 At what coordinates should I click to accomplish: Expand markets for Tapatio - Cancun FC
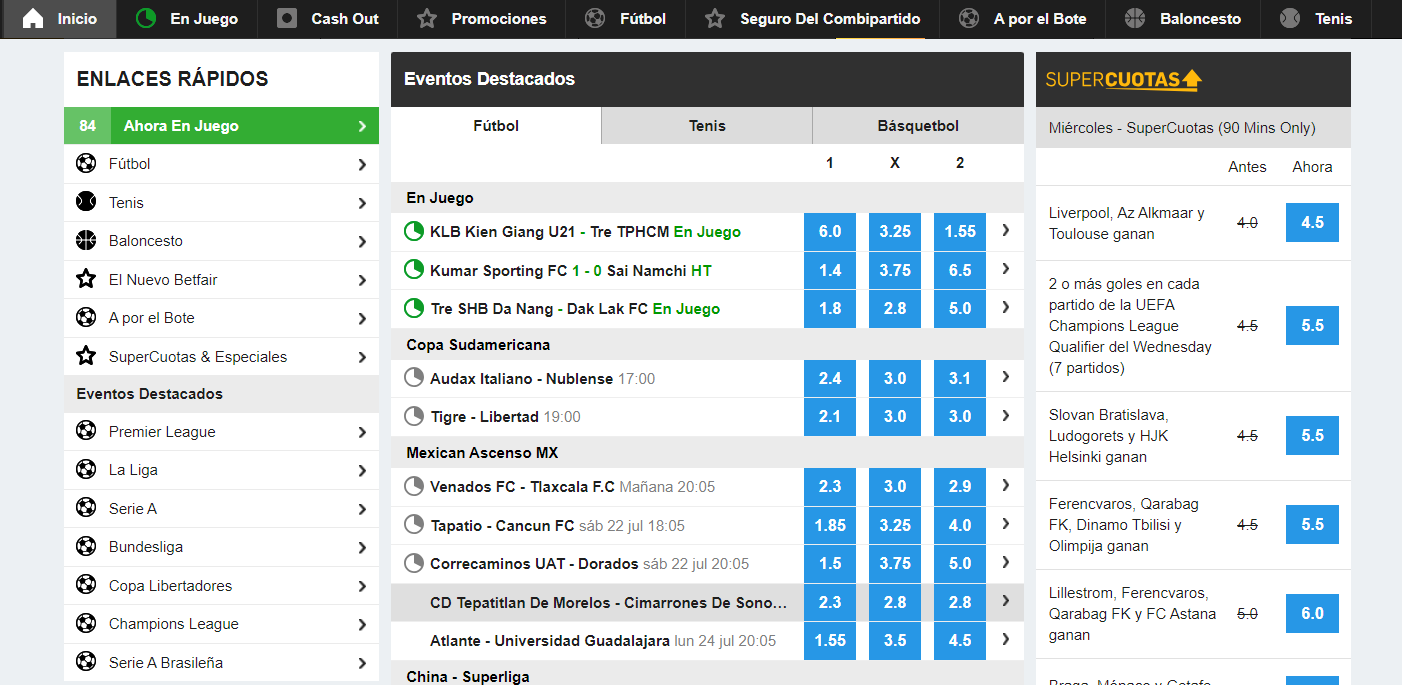[x=1005, y=524]
